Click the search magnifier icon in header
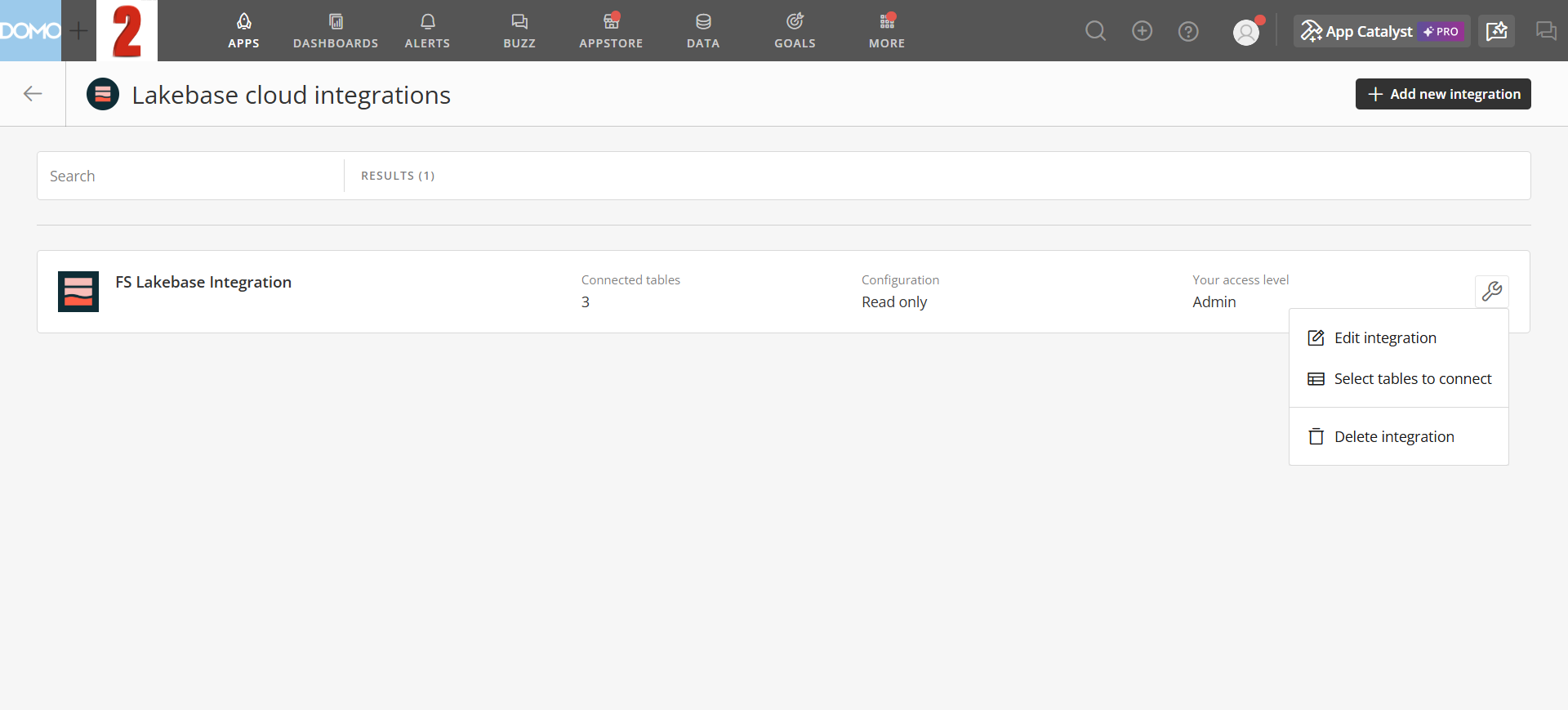The image size is (1568, 710). coord(1095,31)
